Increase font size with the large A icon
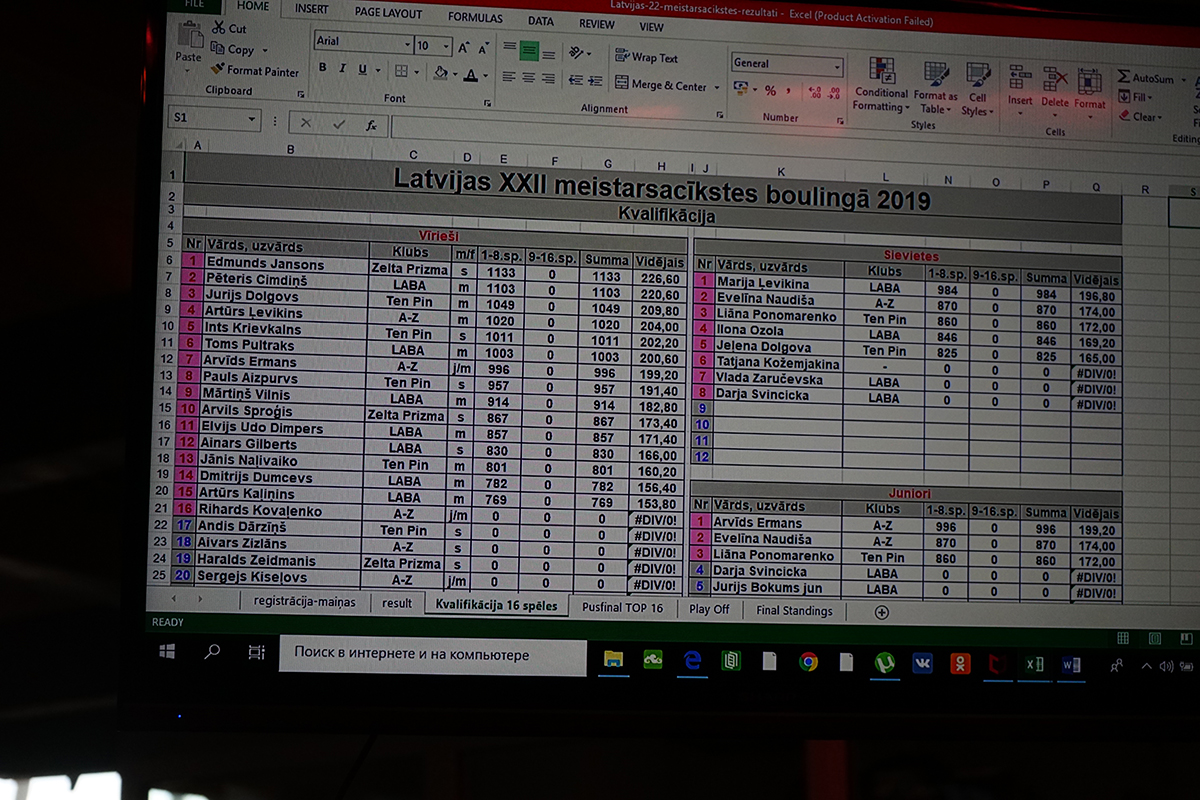Viewport: 1200px width, 800px height. click(464, 47)
